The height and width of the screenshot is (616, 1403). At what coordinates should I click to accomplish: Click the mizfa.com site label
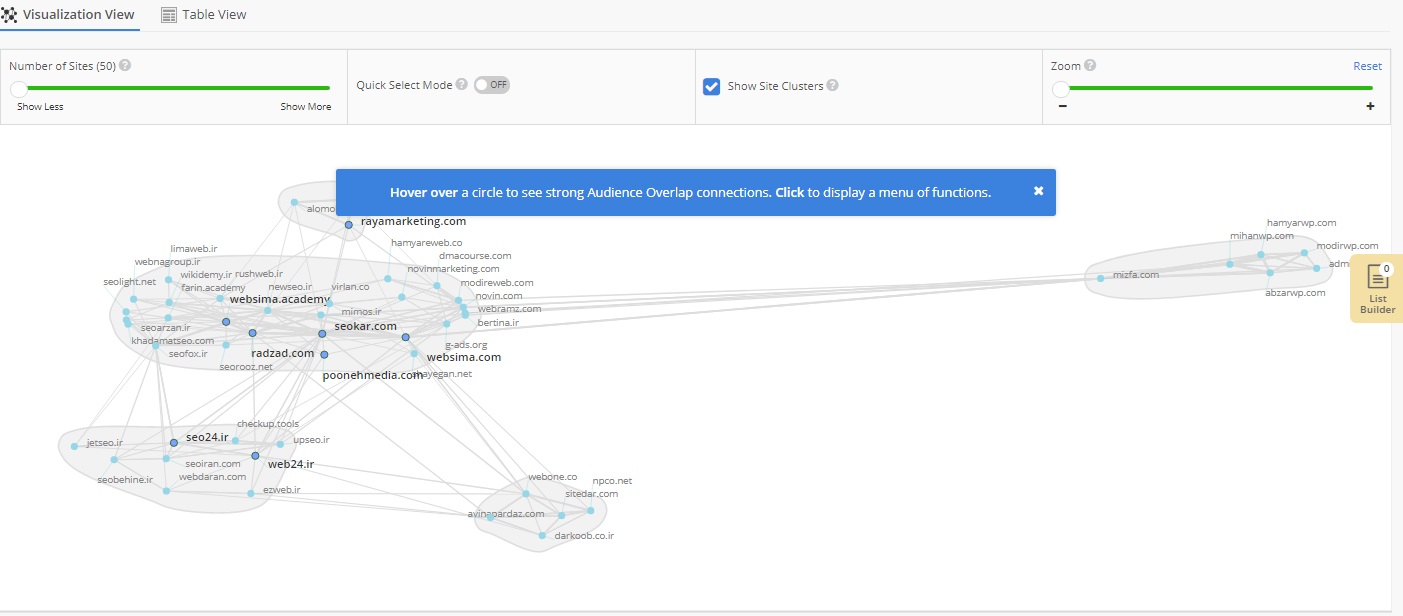coord(1136,275)
